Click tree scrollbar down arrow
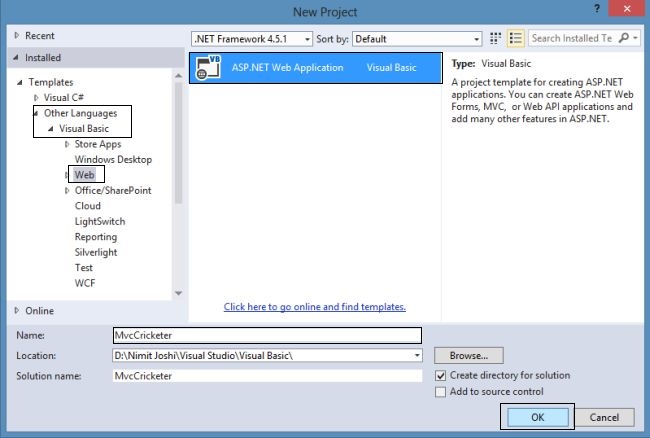The width and height of the screenshot is (650, 438). (178, 293)
